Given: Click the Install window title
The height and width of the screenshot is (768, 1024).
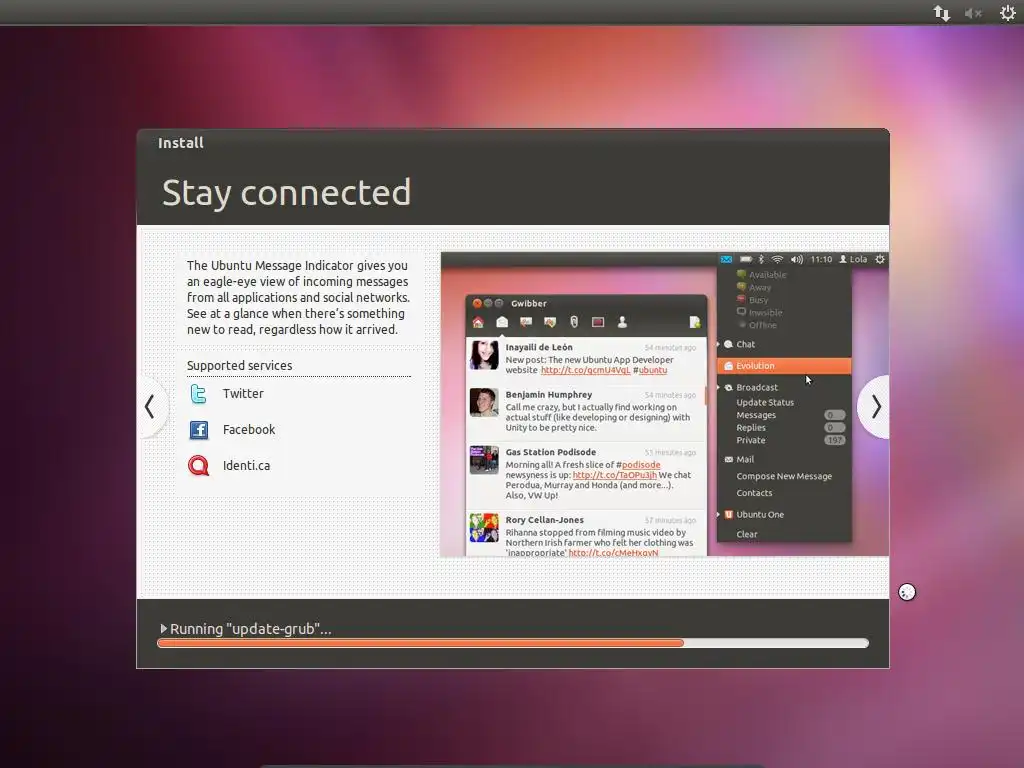Looking at the screenshot, I should click(181, 143).
